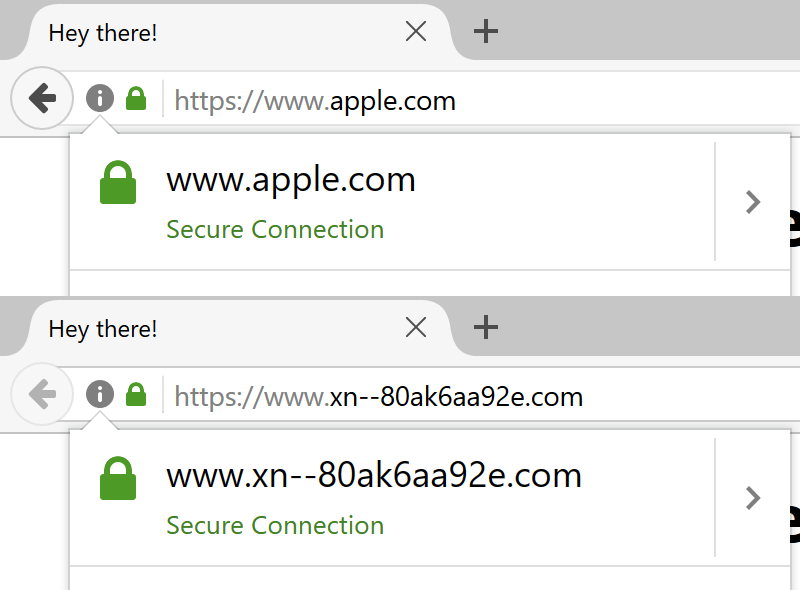The image size is (800, 590).
Task: Open a new tab using the lower plus button
Action: (486, 326)
